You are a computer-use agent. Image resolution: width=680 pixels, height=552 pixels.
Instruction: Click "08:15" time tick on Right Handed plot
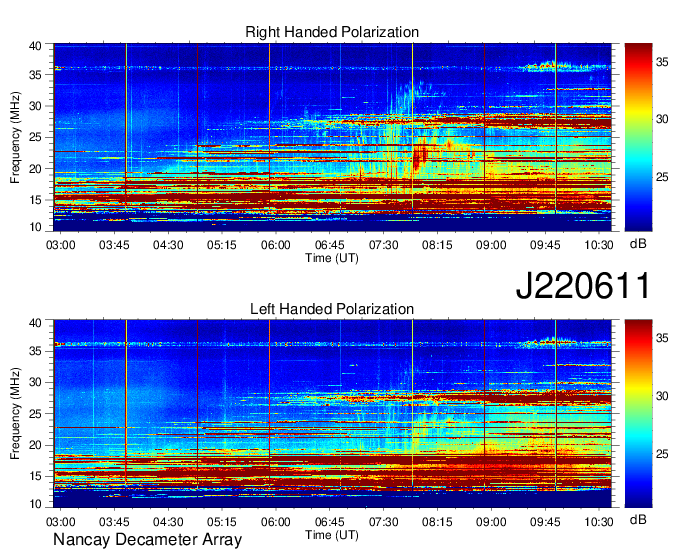tap(437, 245)
